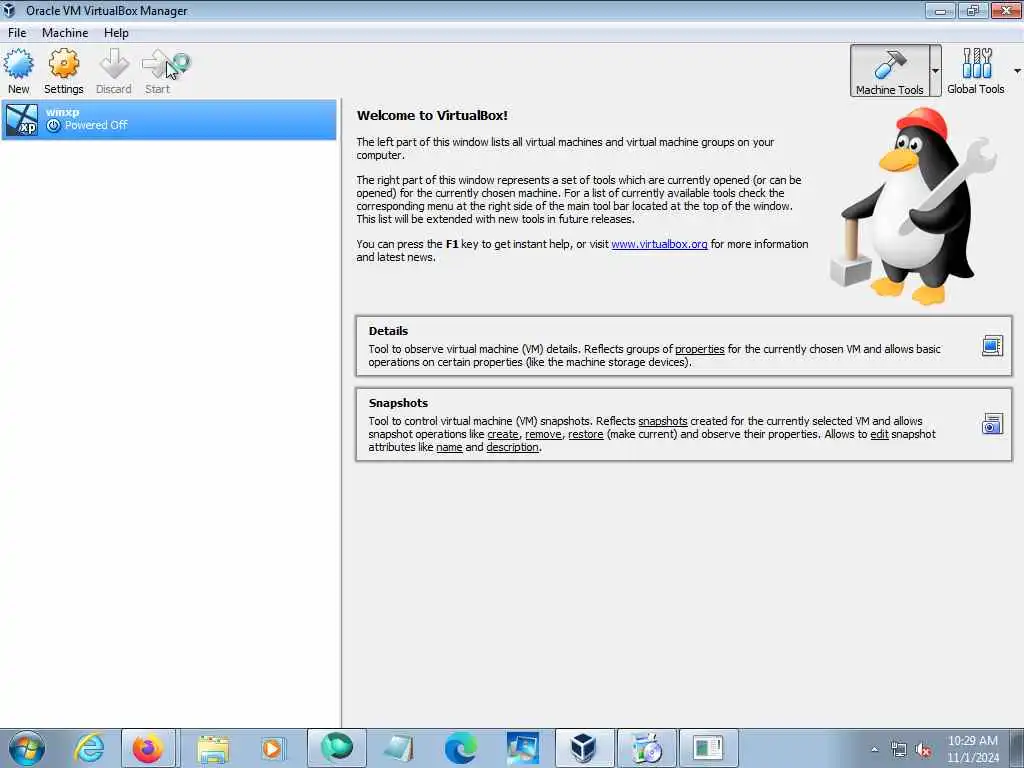
Task: Open Firefox from the taskbar
Action: 148,748
